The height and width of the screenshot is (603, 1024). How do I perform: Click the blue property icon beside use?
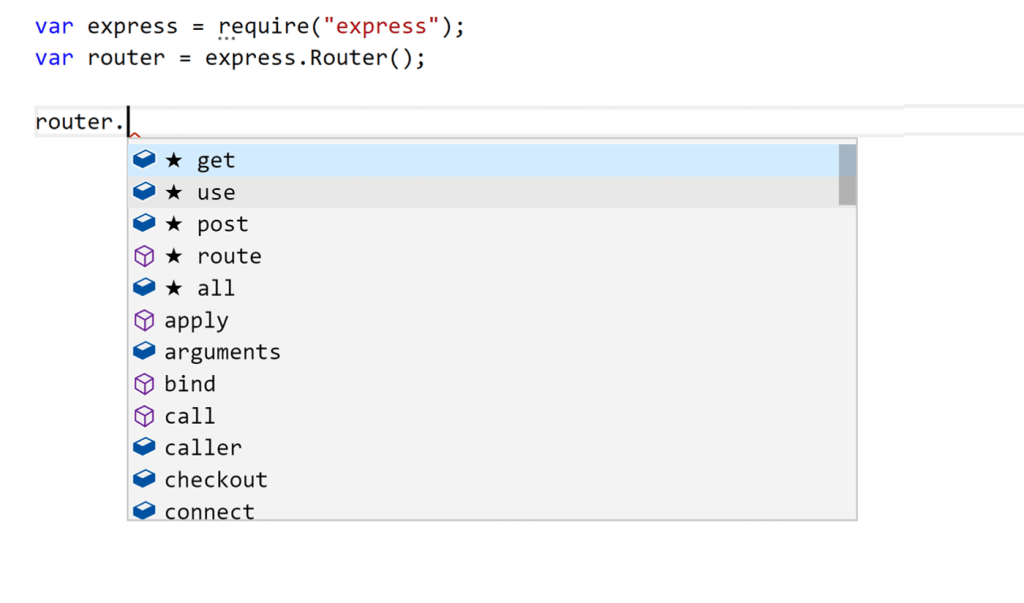(x=145, y=192)
